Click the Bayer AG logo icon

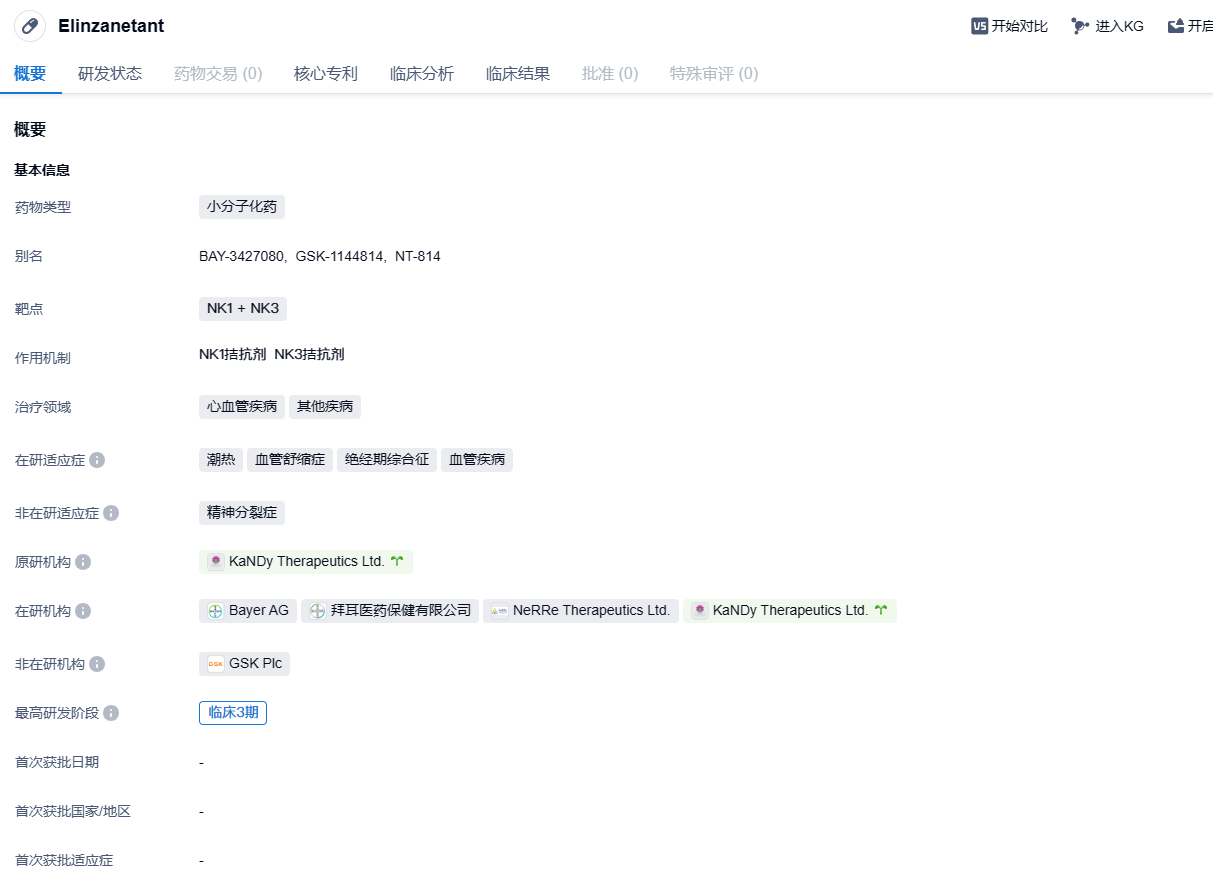(x=215, y=611)
